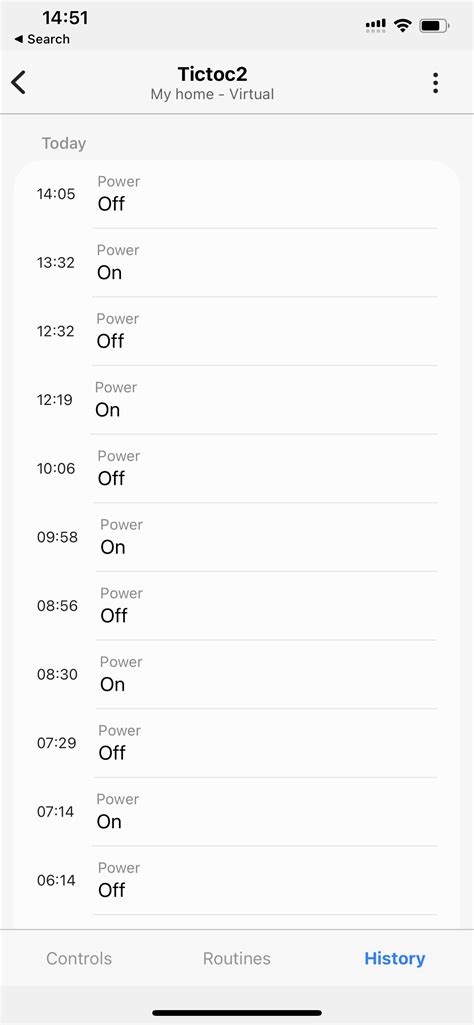The image size is (474, 1025).
Task: Open the 14:05 Power Off entry
Action: pos(237,194)
